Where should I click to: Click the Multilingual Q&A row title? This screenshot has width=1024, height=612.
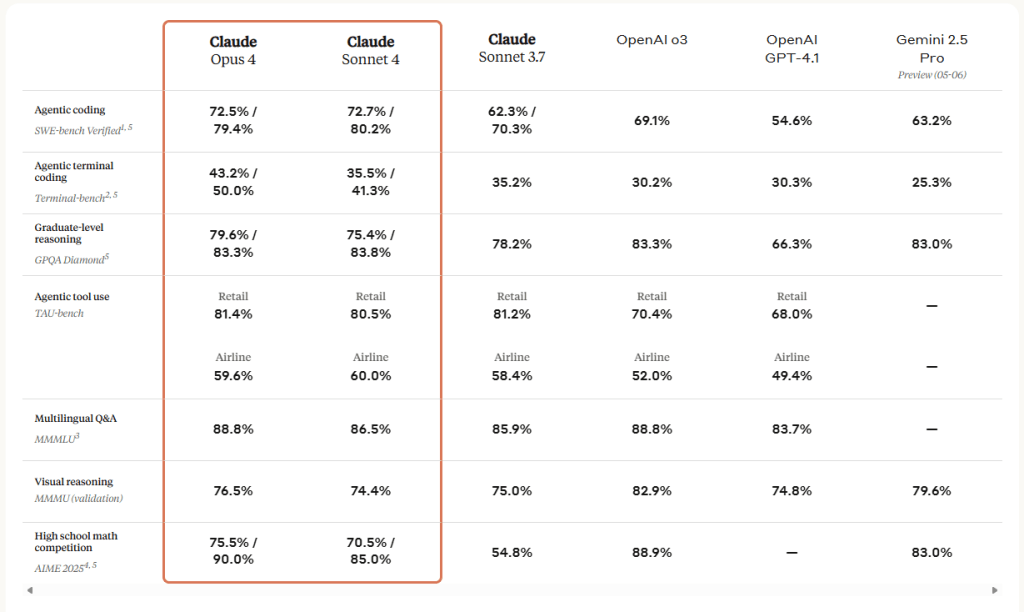click(x=75, y=418)
